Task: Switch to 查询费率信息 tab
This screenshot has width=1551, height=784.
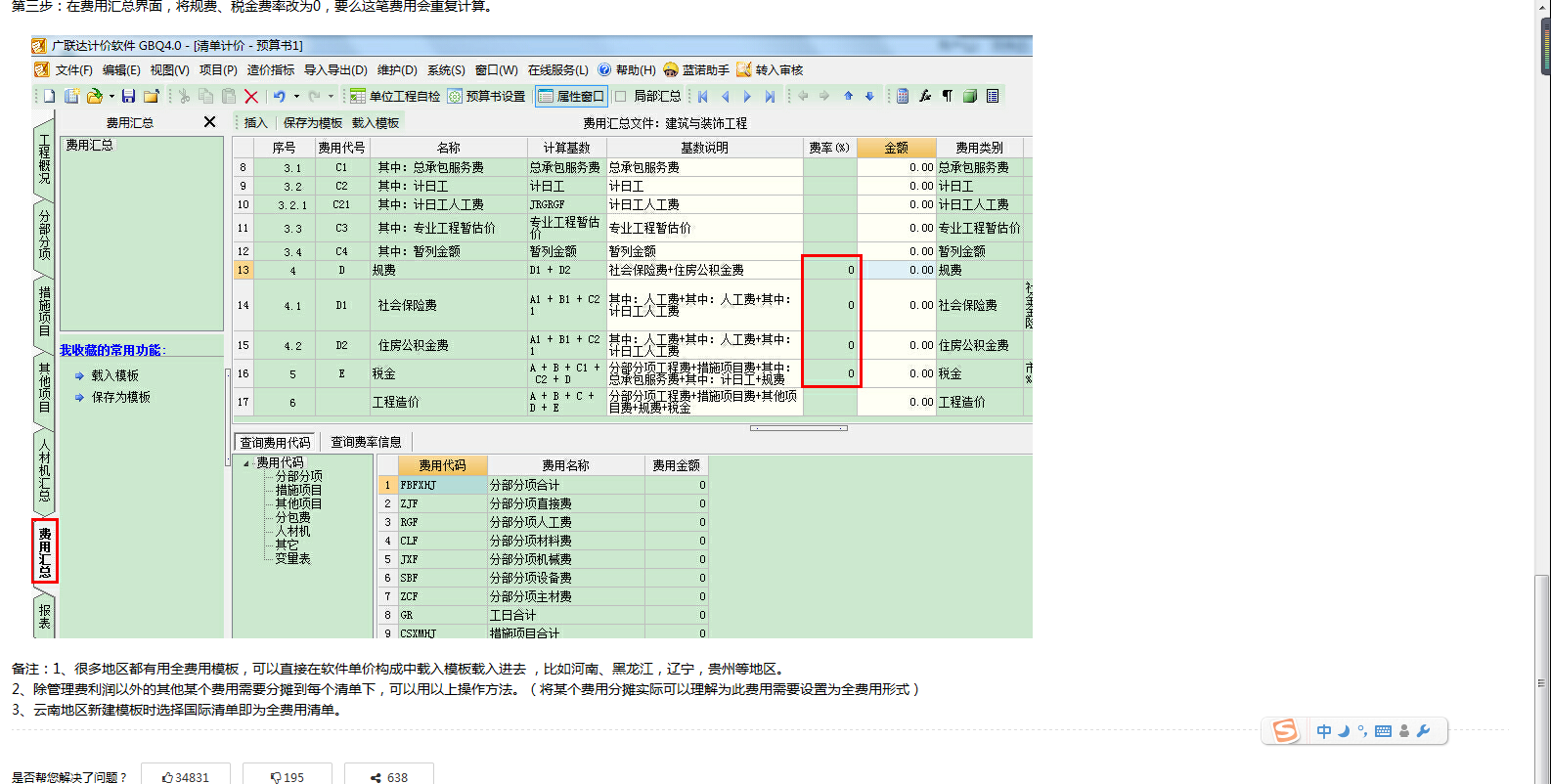Action: tap(366, 442)
